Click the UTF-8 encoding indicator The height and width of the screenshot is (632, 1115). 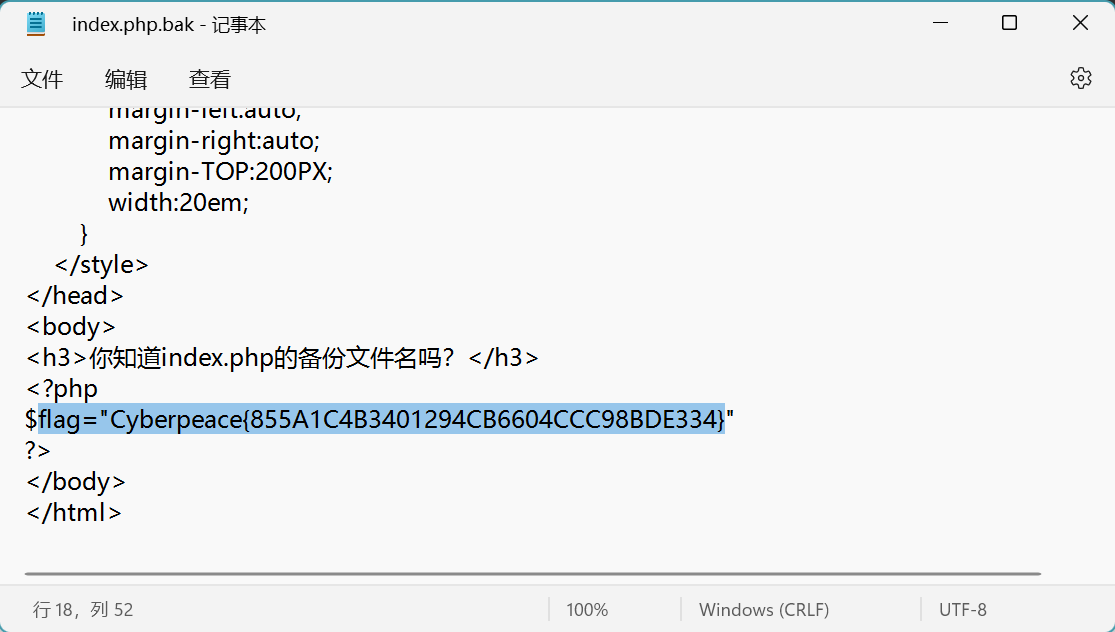point(962,610)
